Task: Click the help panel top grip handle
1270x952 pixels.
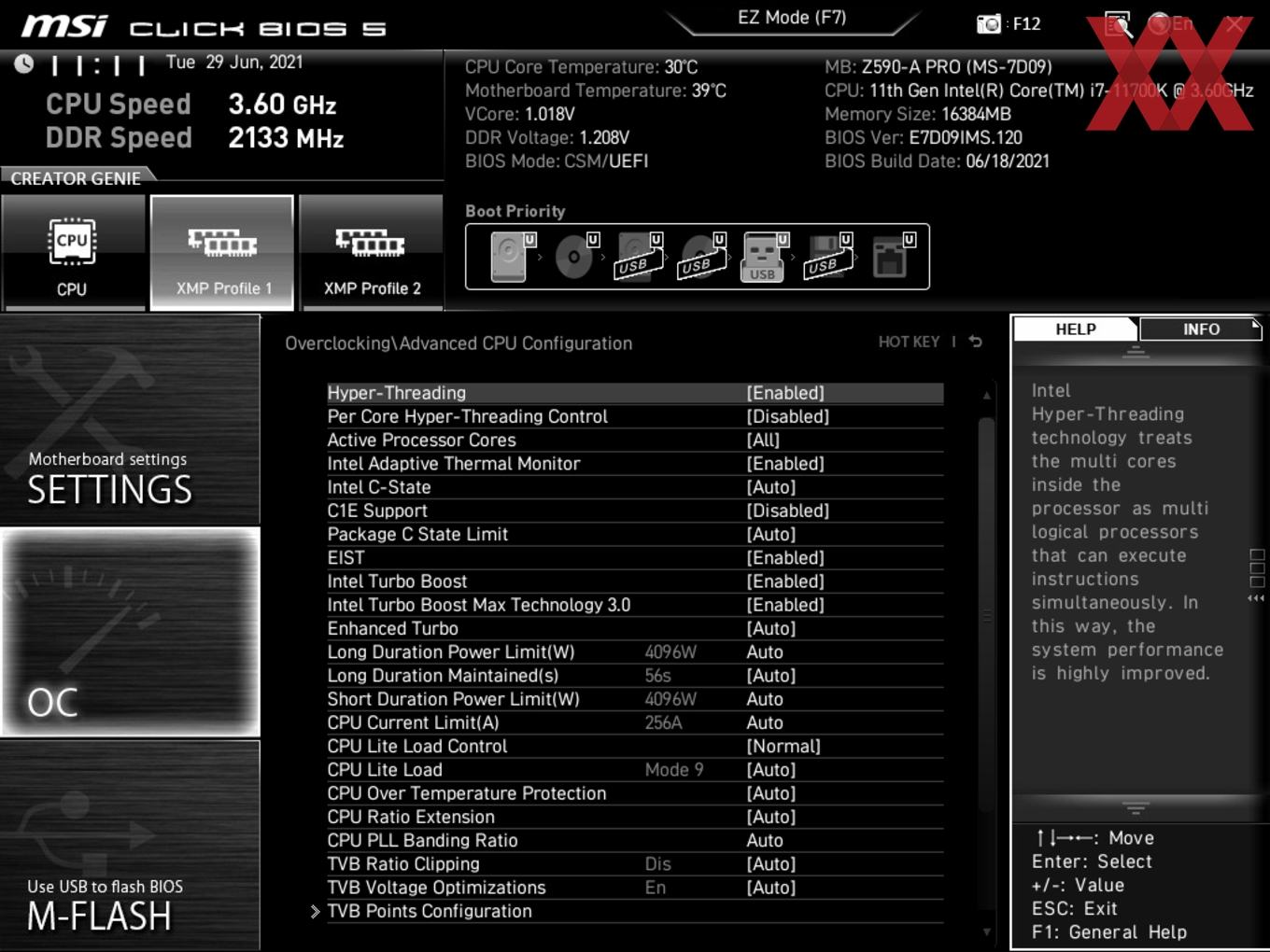Action: pyautogui.click(x=1136, y=352)
